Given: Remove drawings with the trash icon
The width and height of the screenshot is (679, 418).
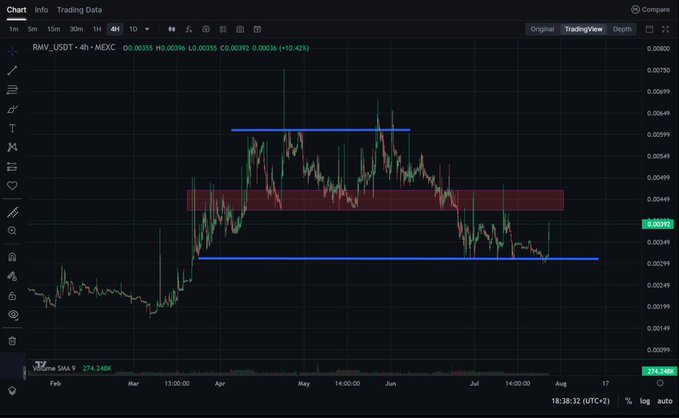Looking at the screenshot, I should pyautogui.click(x=13, y=341).
